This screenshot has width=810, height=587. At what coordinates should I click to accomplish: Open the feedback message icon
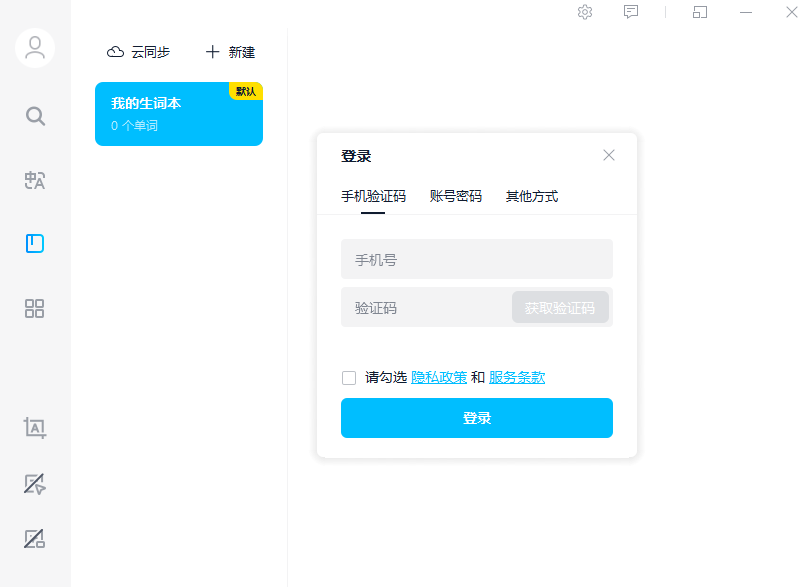coord(632,12)
